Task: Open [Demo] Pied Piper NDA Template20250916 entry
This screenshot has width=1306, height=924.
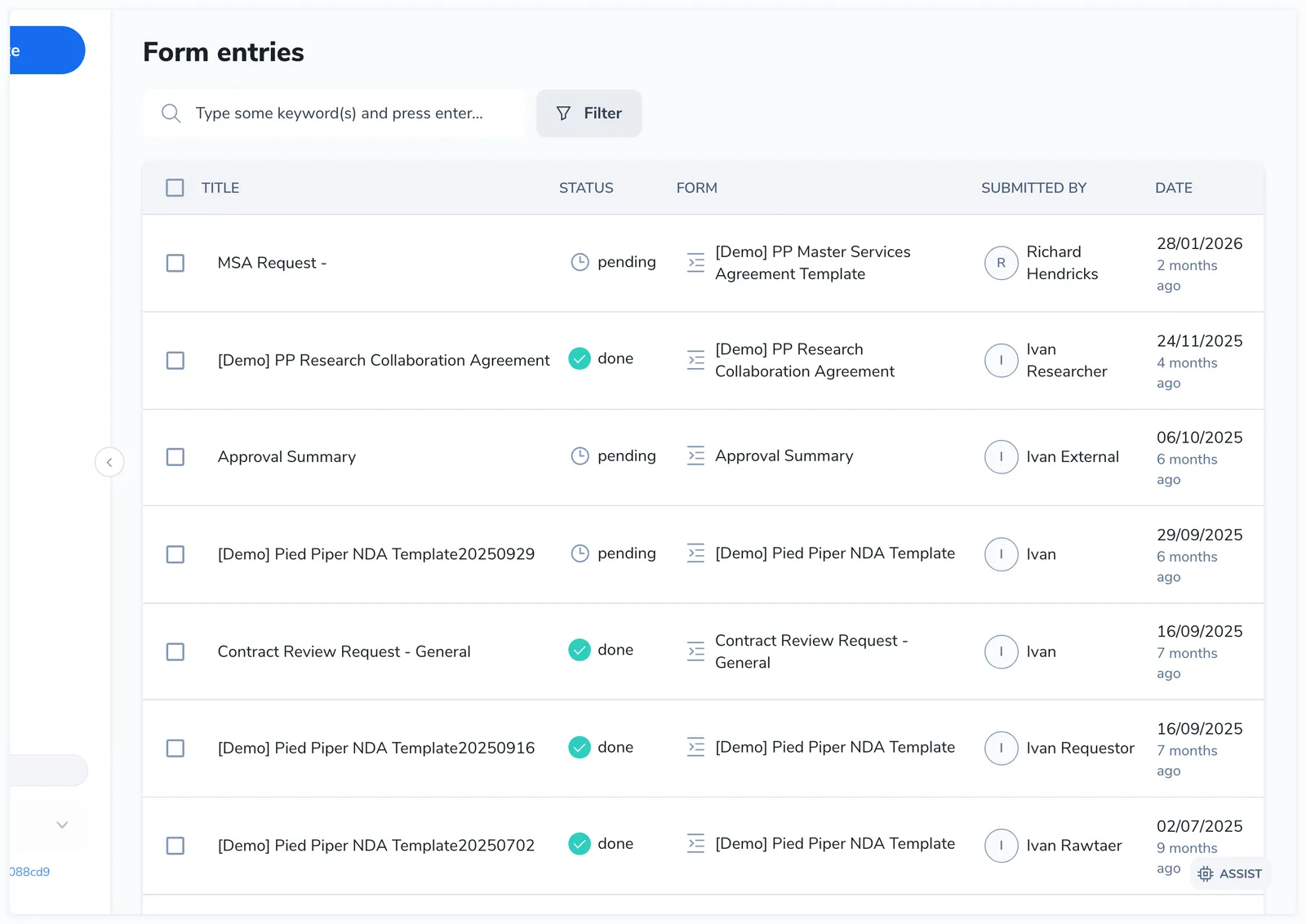Action: point(376,749)
